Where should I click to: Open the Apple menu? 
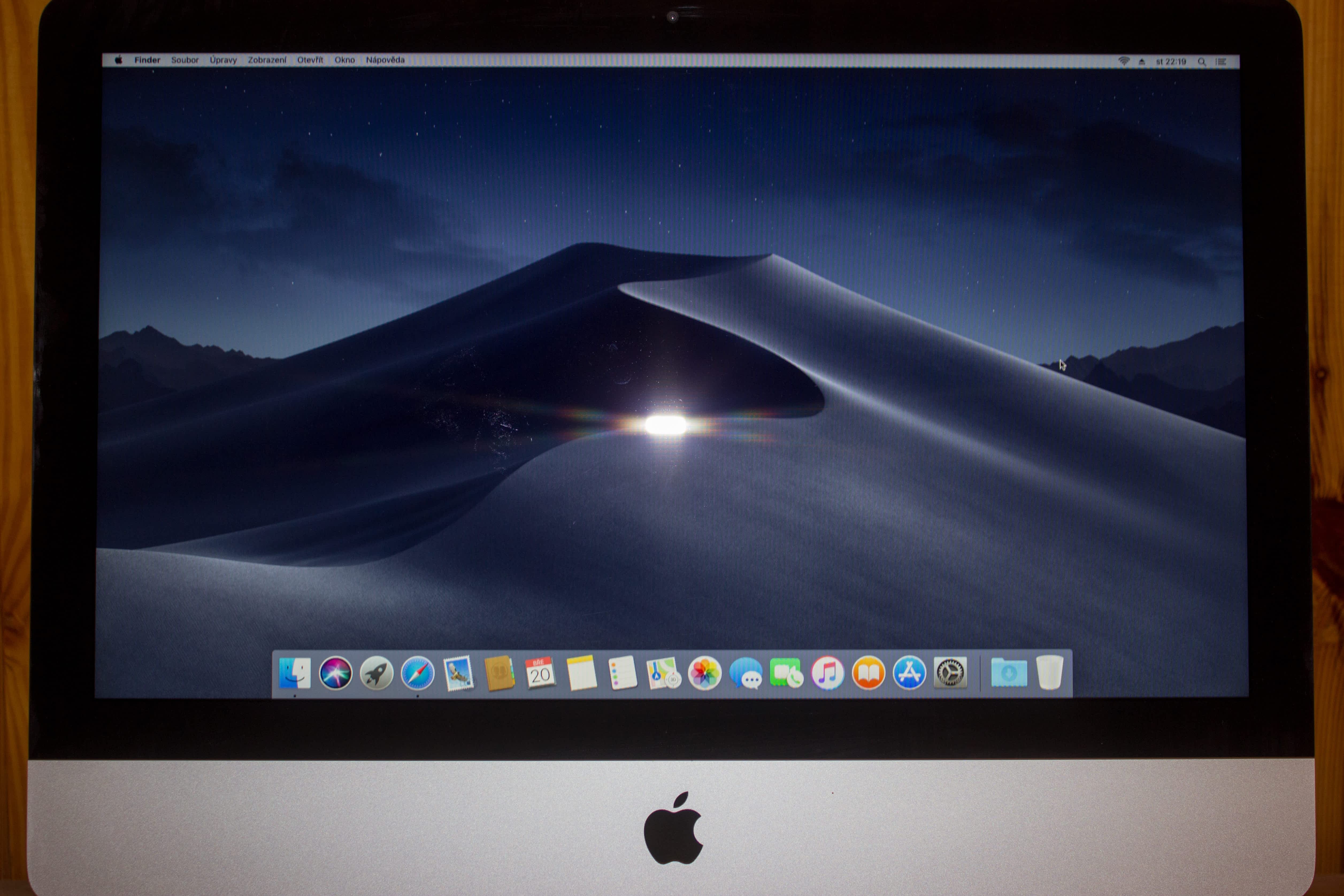(118, 60)
